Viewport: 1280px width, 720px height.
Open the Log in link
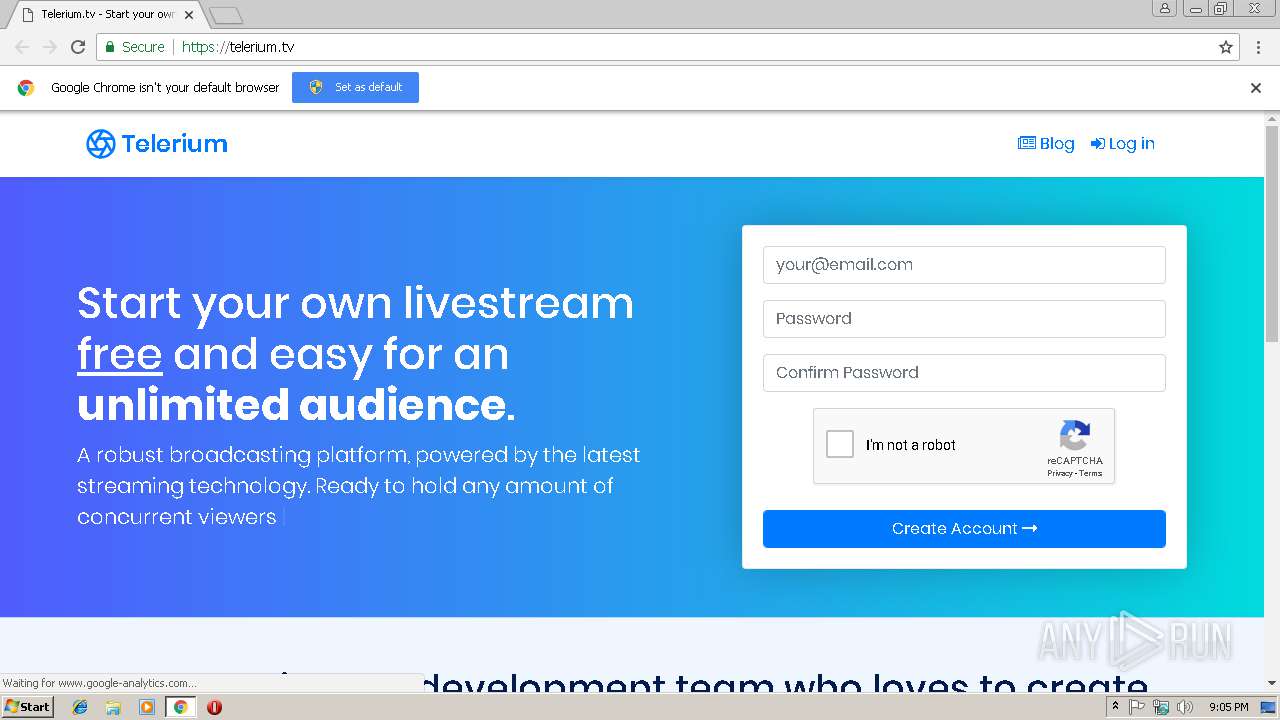click(1122, 144)
